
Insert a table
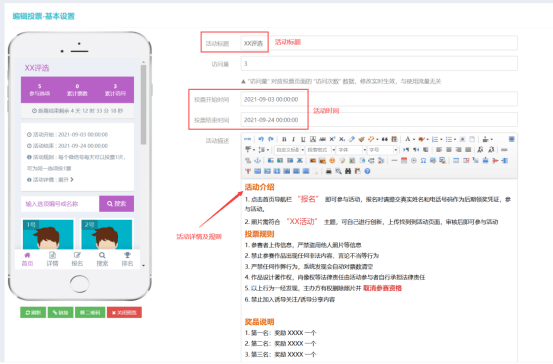click(x=456, y=160)
